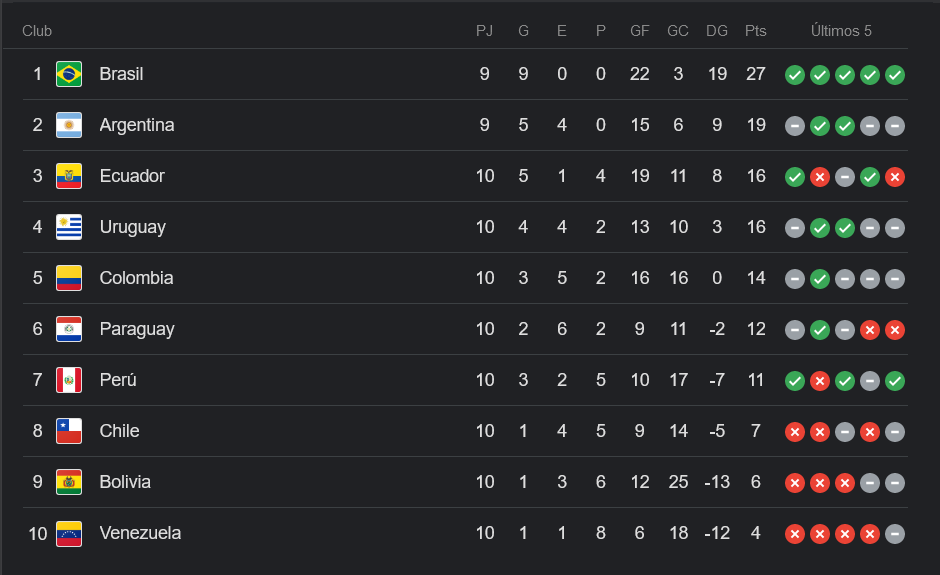Click Venezuela's most recent draw icon
The width and height of the screenshot is (940, 575).
pyautogui.click(x=895, y=534)
